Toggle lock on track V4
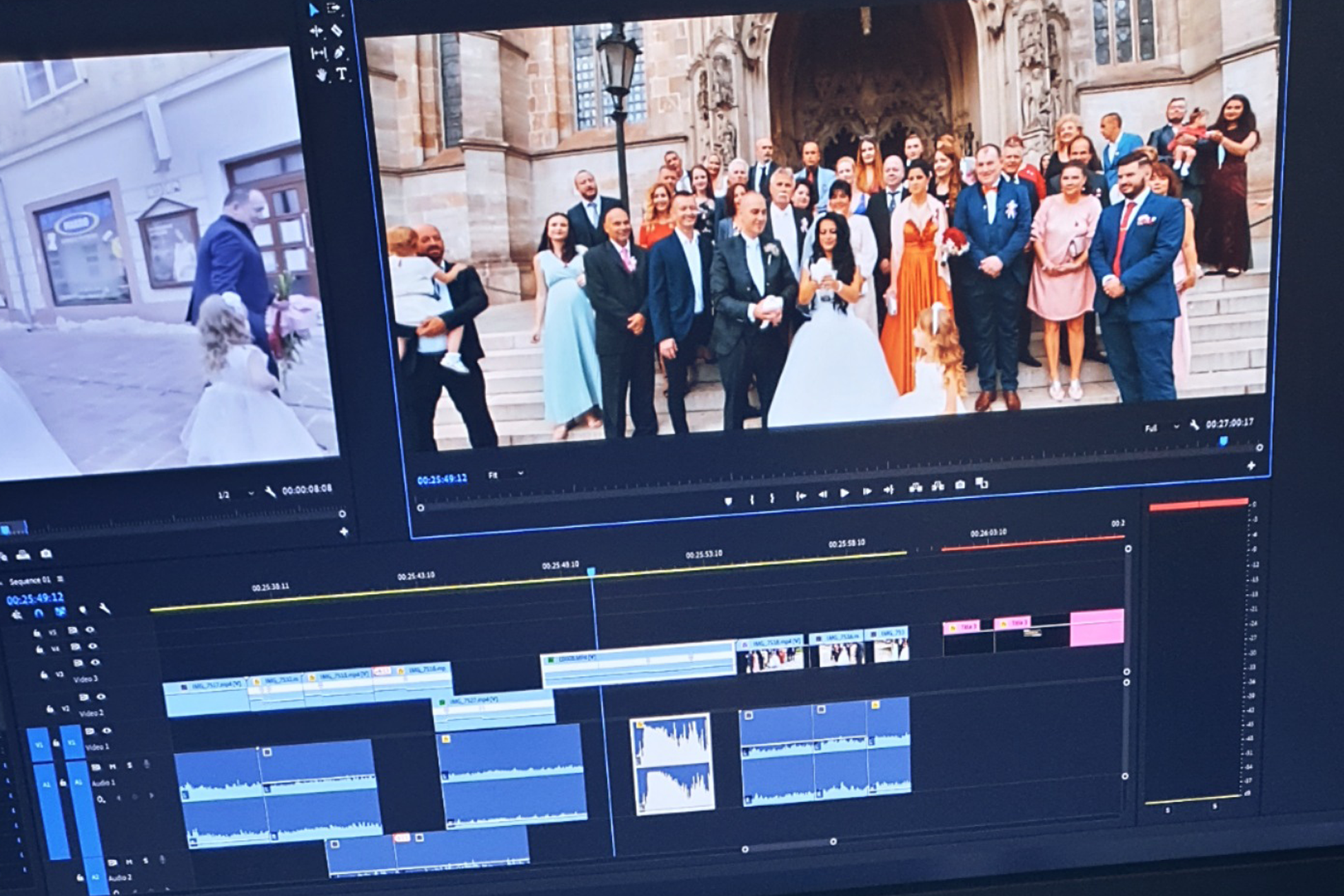This screenshot has width=1344, height=896. 40,649
